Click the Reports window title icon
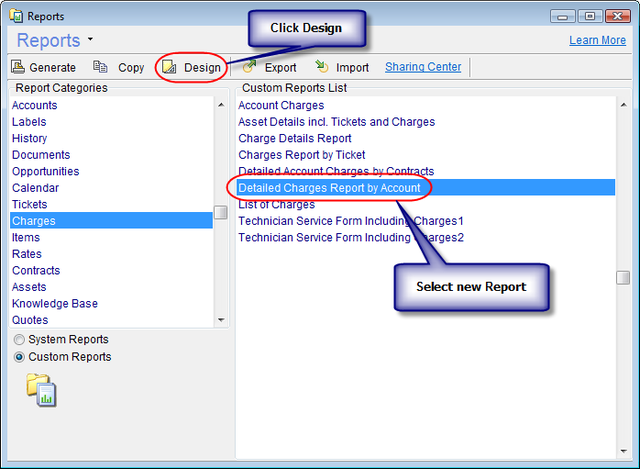Image resolution: width=640 pixels, height=469 pixels. point(15,17)
